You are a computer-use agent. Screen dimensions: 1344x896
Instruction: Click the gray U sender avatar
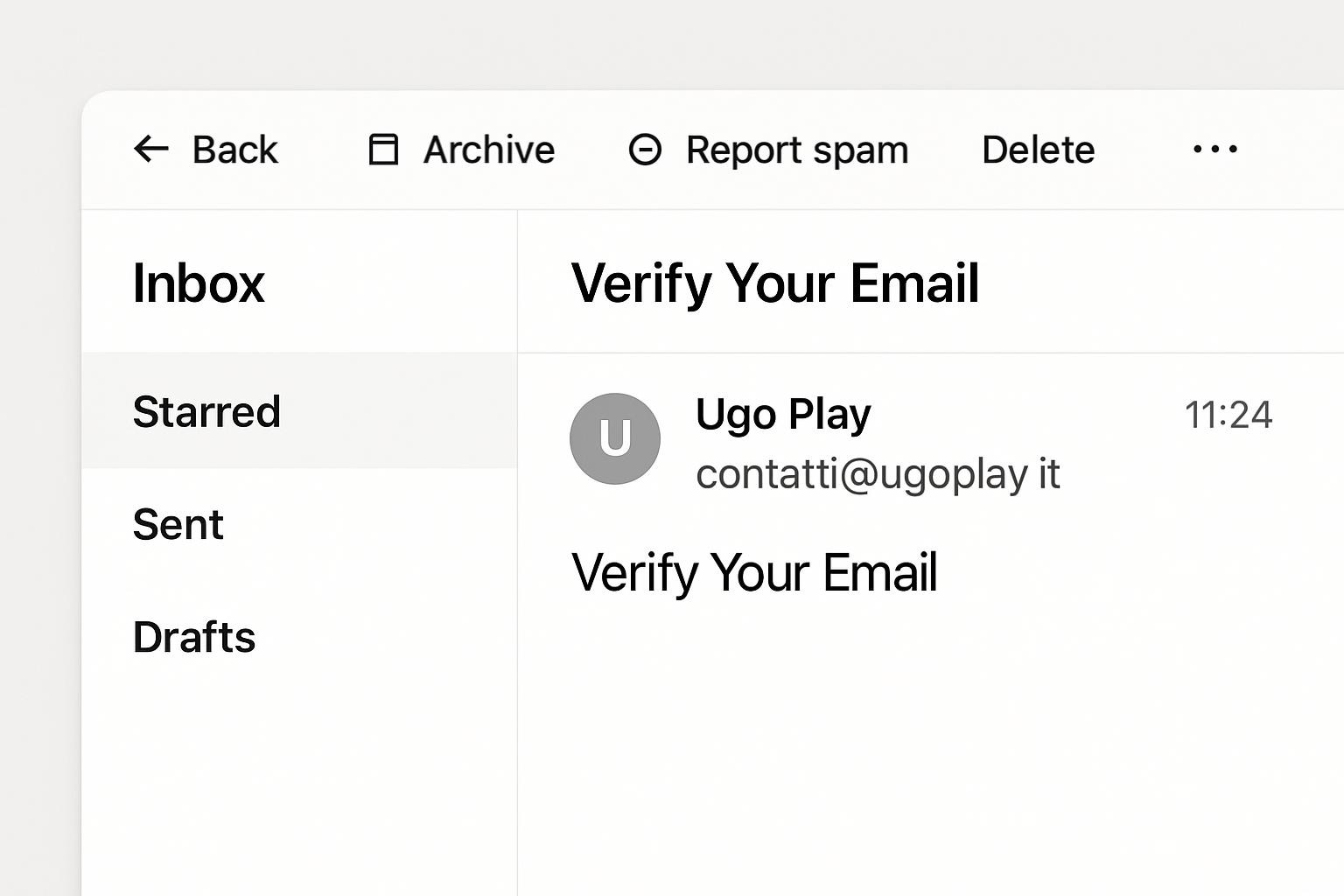[x=614, y=438]
